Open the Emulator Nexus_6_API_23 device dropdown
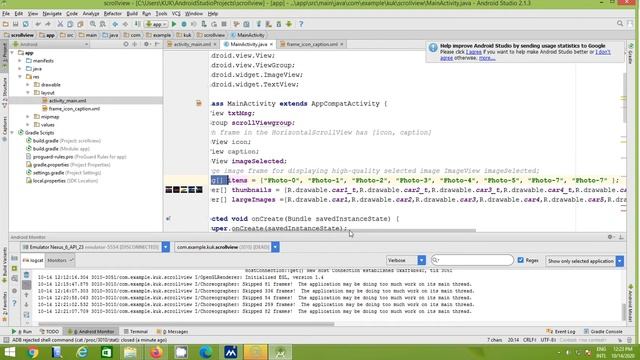The height and width of the screenshot is (360, 640). 166,247
